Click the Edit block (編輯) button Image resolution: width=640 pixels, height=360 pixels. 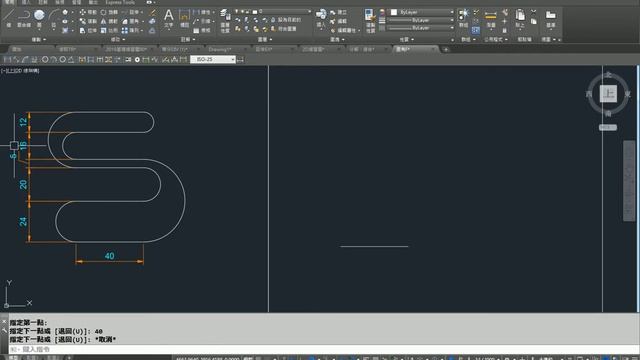[338, 21]
